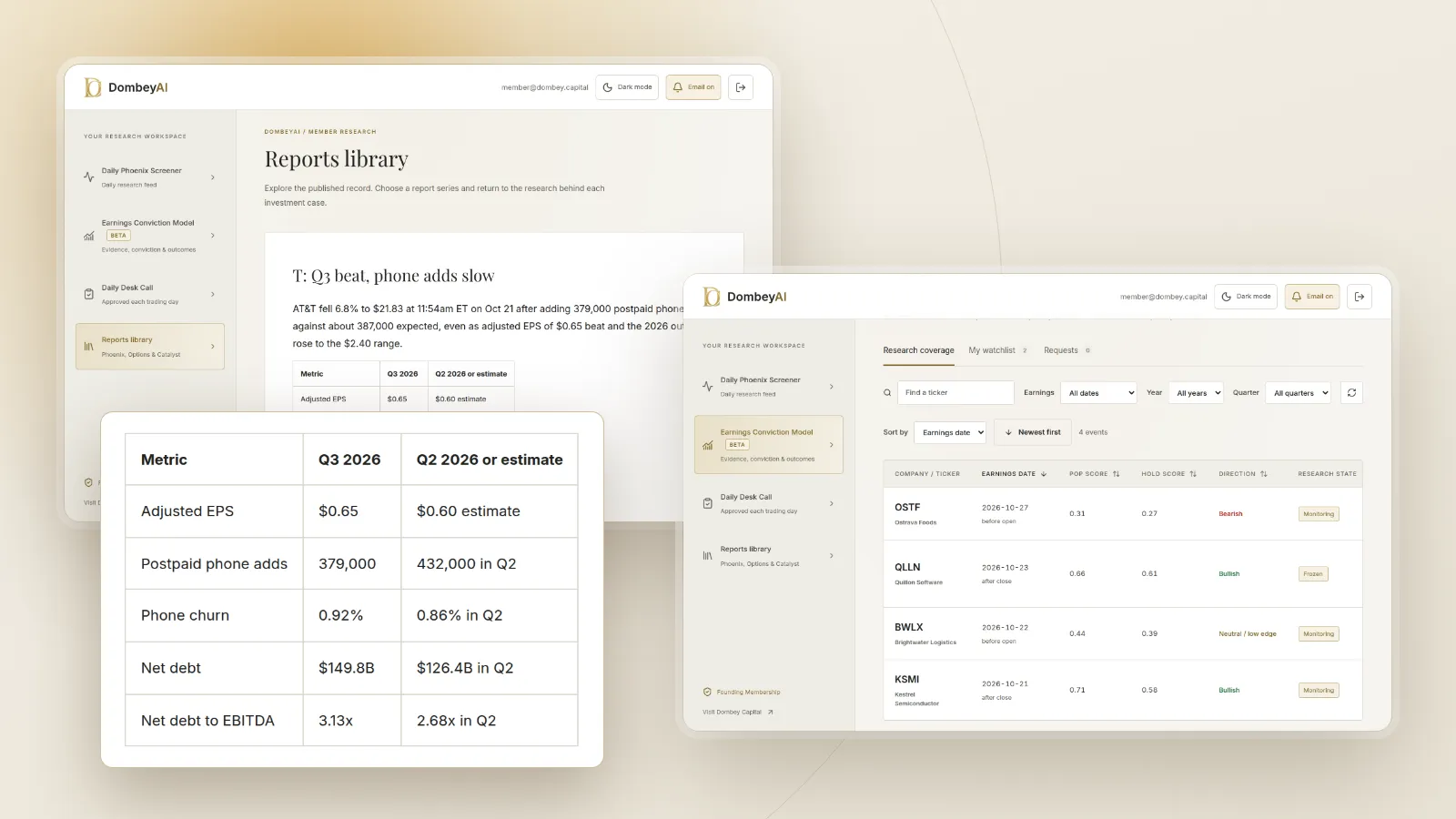Click the "$149.8B" Net debt value
The height and width of the screenshot is (819, 1456).
point(347,668)
